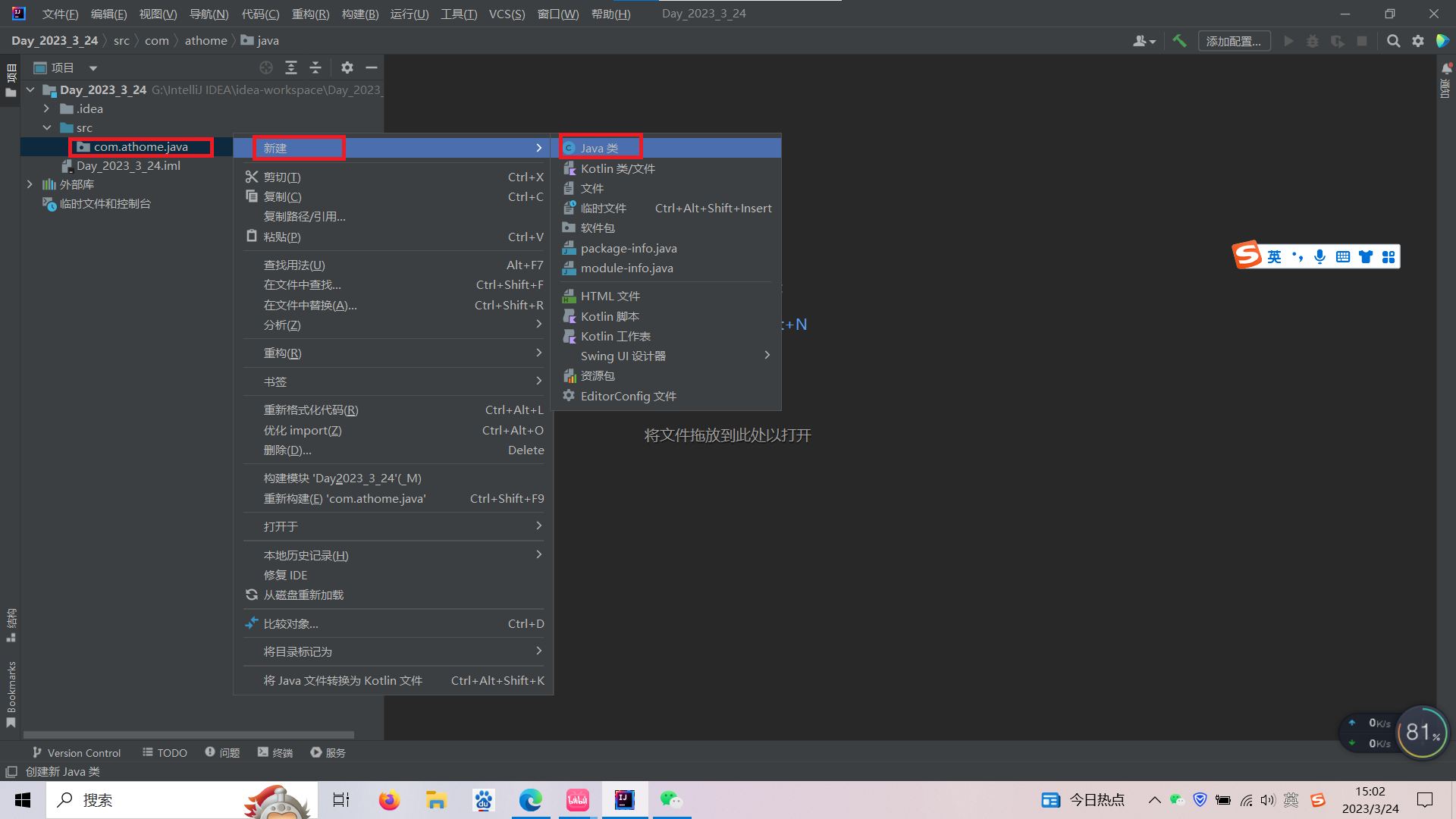Open the 项目 view dropdown
Image resolution: width=1456 pixels, height=819 pixels.
(x=93, y=68)
